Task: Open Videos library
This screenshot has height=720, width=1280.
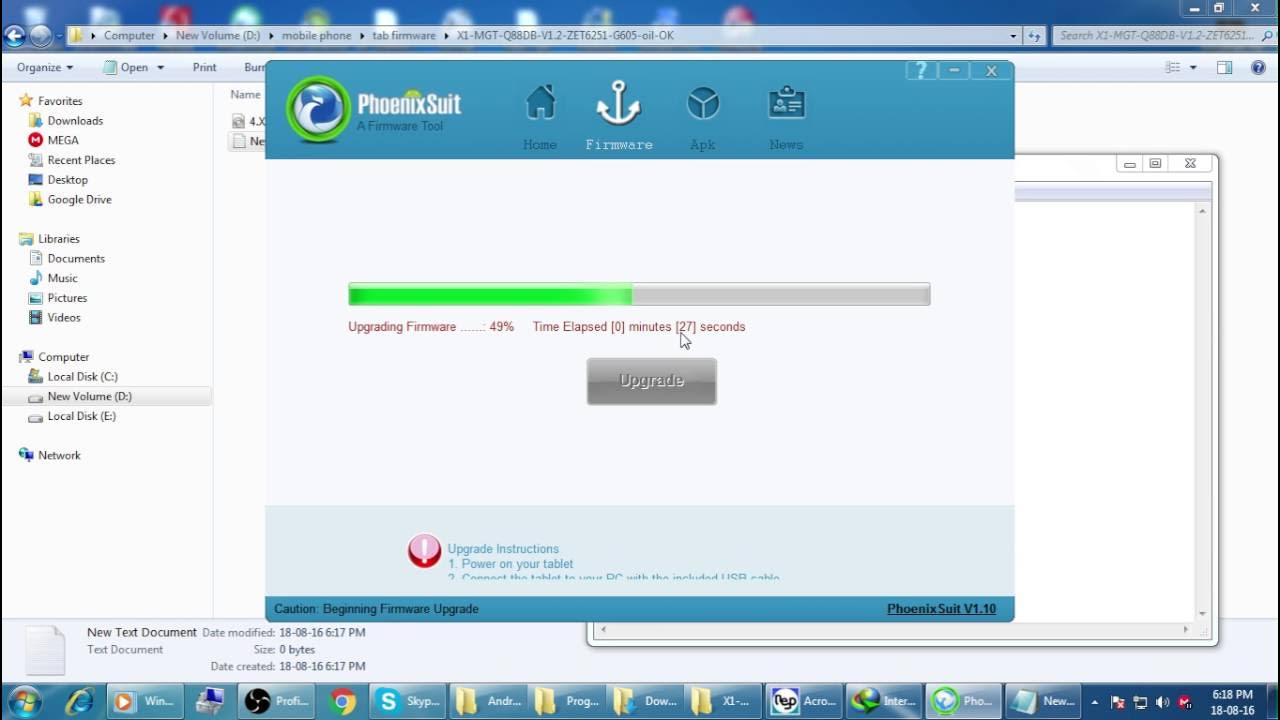Action: pyautogui.click(x=64, y=318)
